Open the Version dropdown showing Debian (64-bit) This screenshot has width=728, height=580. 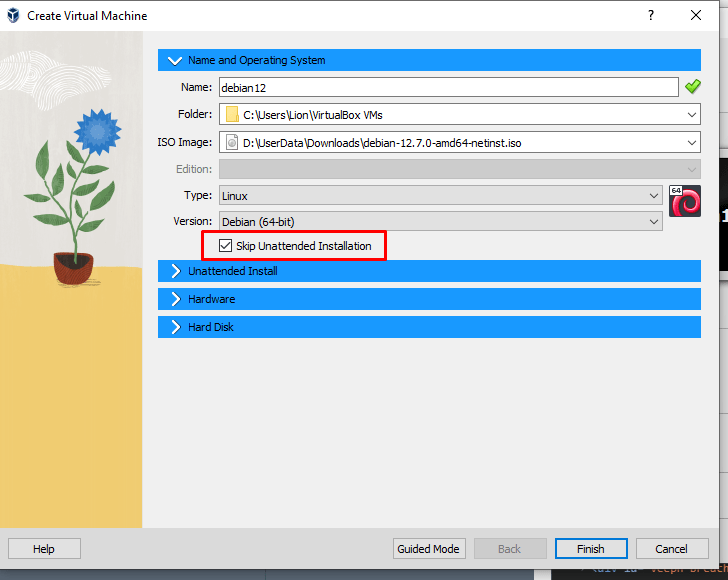(x=441, y=222)
